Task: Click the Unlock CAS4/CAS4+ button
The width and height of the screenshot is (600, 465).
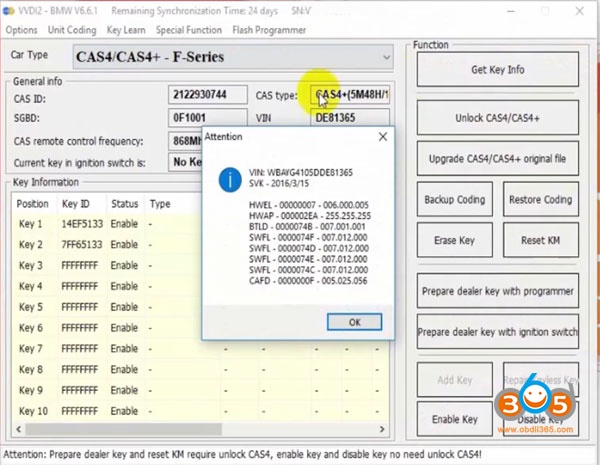Action: coord(497,117)
